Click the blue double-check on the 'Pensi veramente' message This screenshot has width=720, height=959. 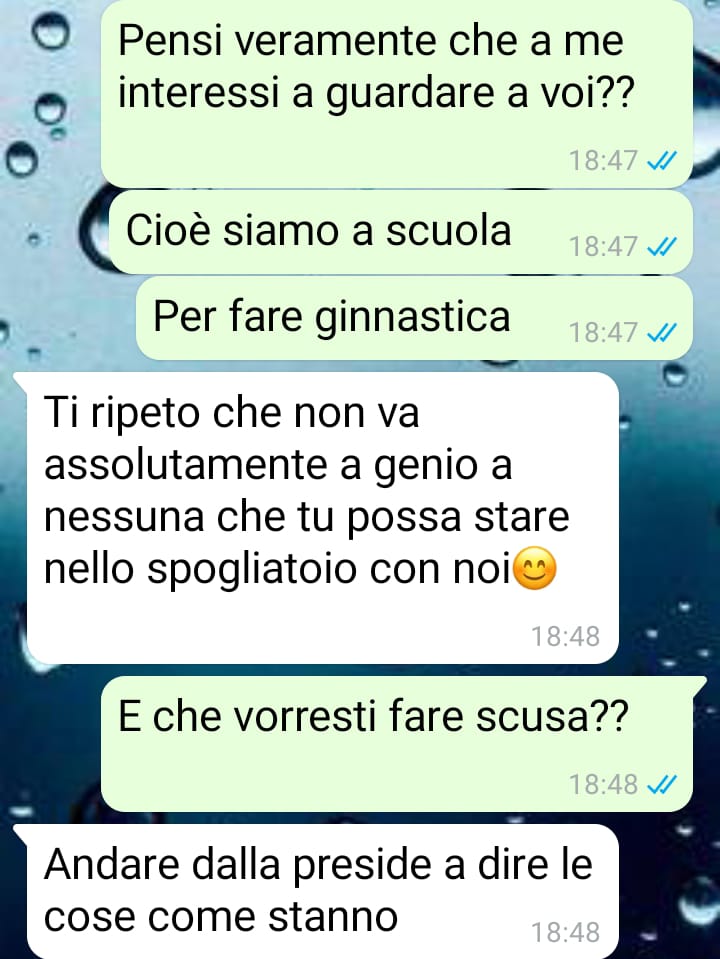coord(661,161)
